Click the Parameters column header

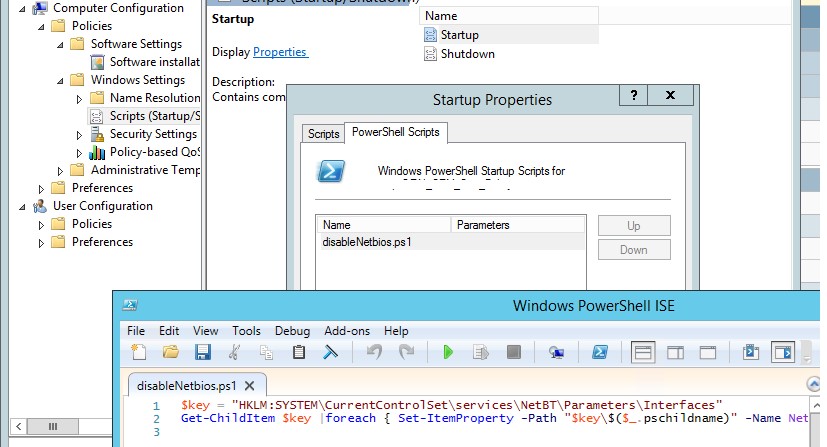tap(518, 225)
